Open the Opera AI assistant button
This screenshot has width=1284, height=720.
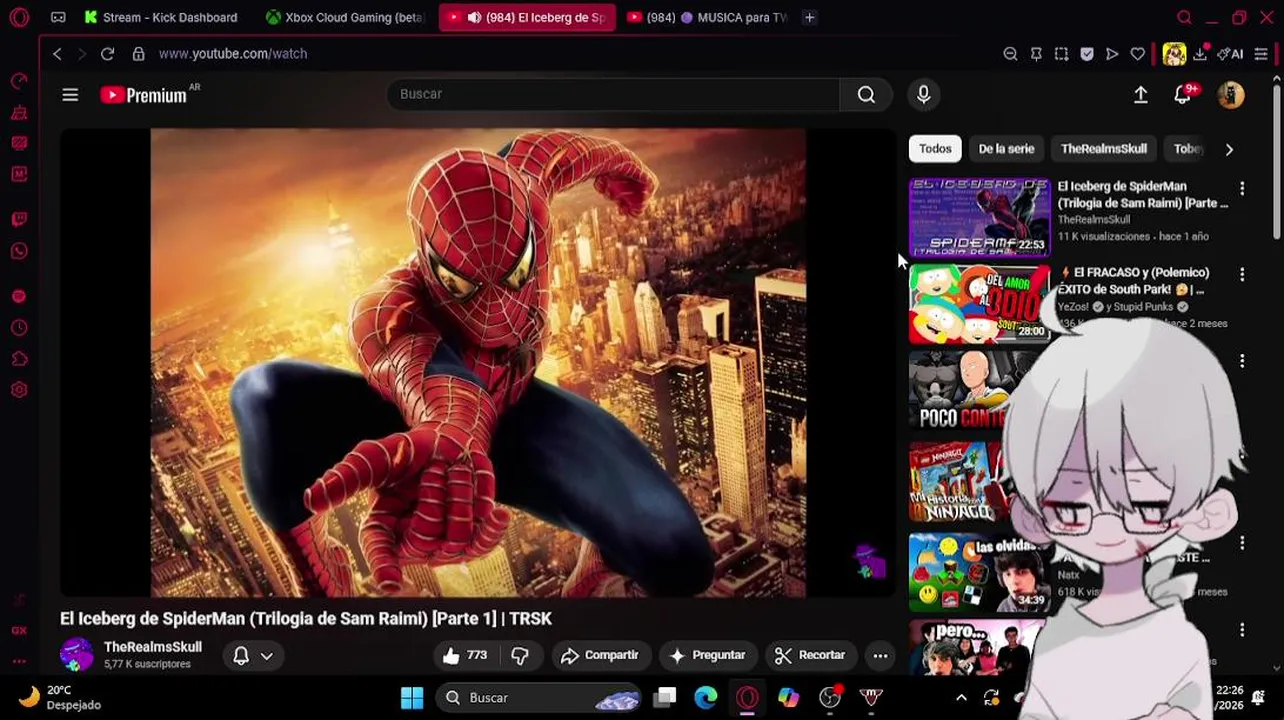pyautogui.click(x=1230, y=54)
